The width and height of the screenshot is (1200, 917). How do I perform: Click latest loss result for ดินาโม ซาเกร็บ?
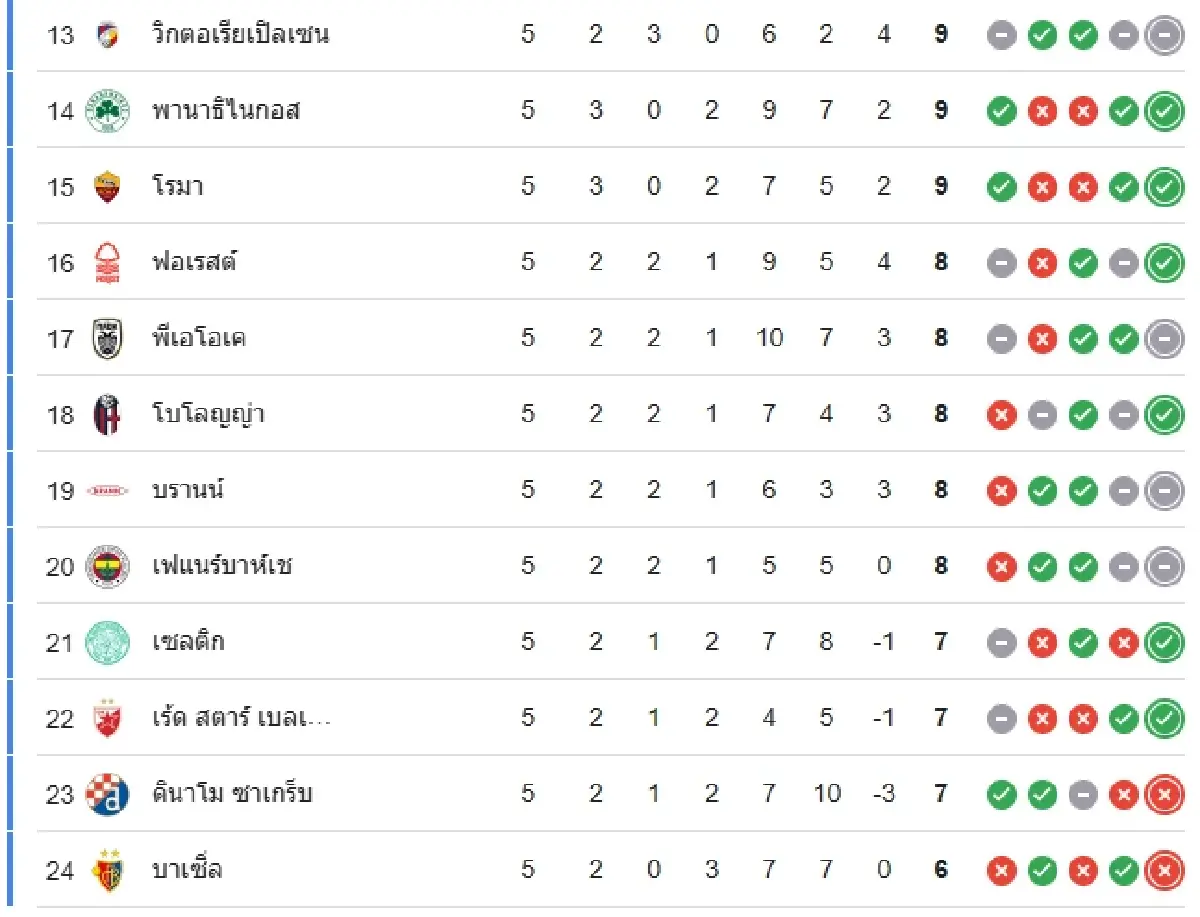tap(1163, 794)
